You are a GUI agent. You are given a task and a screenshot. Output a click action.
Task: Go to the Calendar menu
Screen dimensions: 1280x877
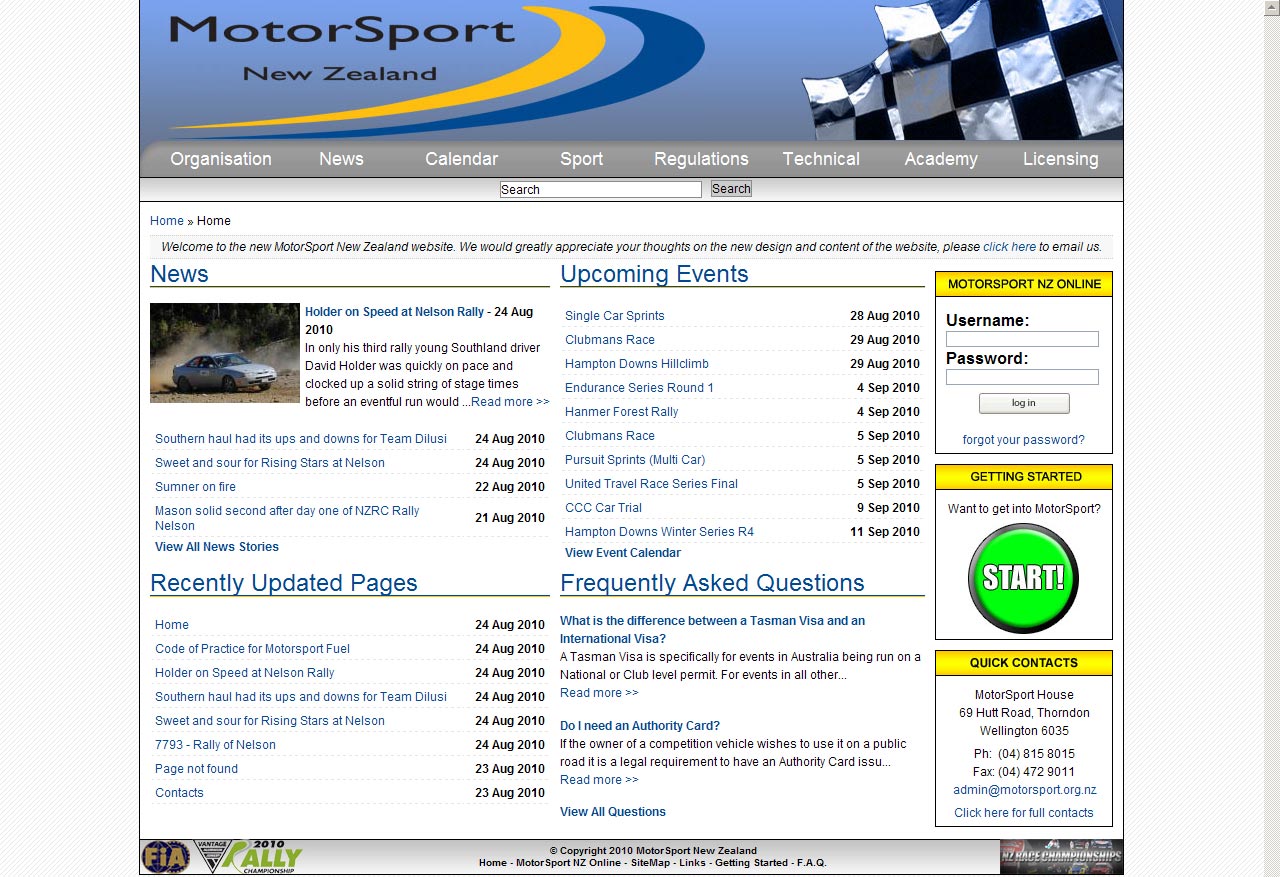tap(461, 159)
